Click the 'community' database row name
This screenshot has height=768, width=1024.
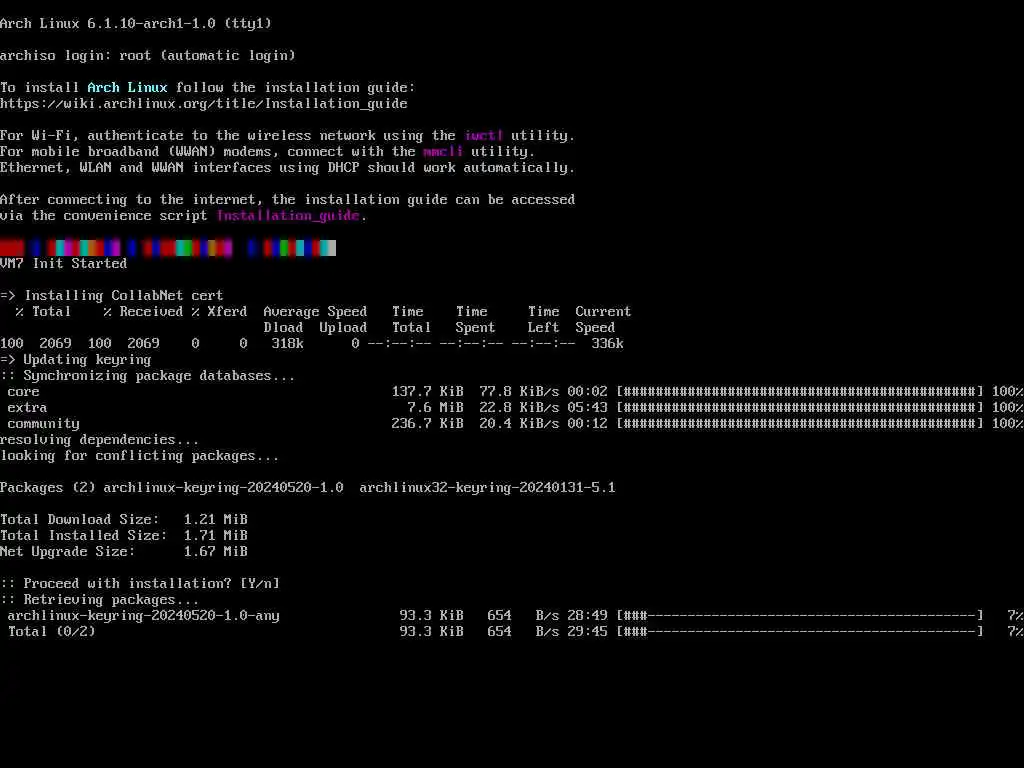click(x=44, y=424)
